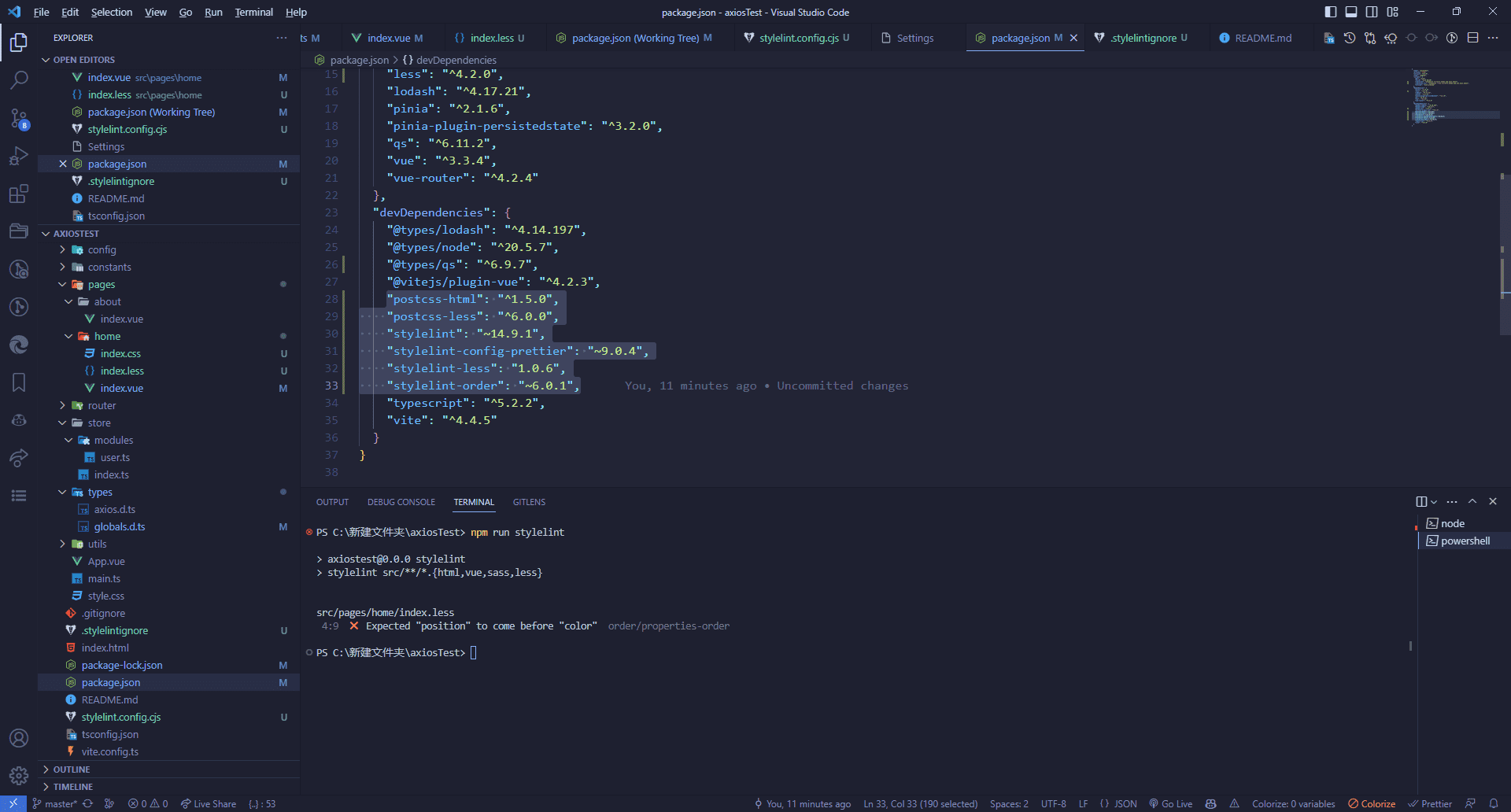1511x812 pixels.
Task: Open the Bookmarks view in activity bar
Action: (19, 382)
